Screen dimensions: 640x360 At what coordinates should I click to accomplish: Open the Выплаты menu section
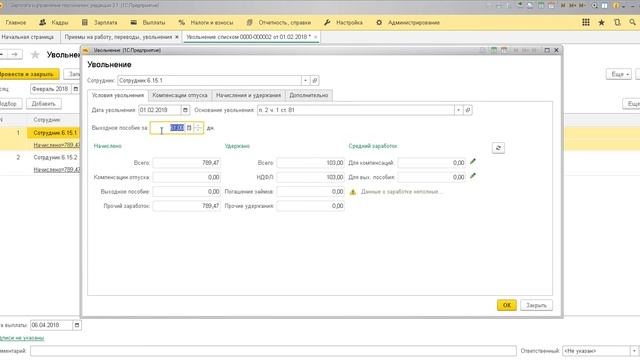tap(148, 22)
